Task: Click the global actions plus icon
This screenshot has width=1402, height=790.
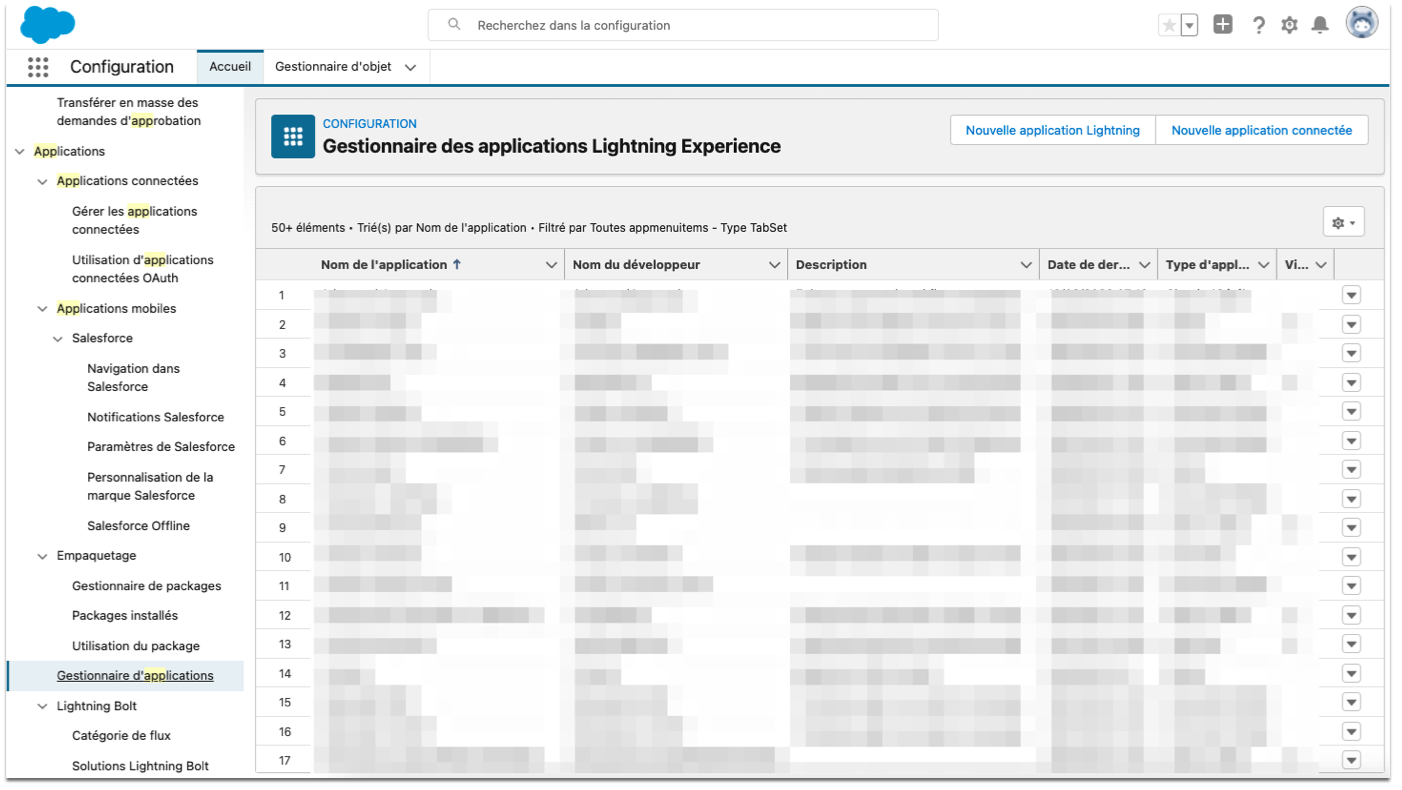Action: pyautogui.click(x=1223, y=25)
